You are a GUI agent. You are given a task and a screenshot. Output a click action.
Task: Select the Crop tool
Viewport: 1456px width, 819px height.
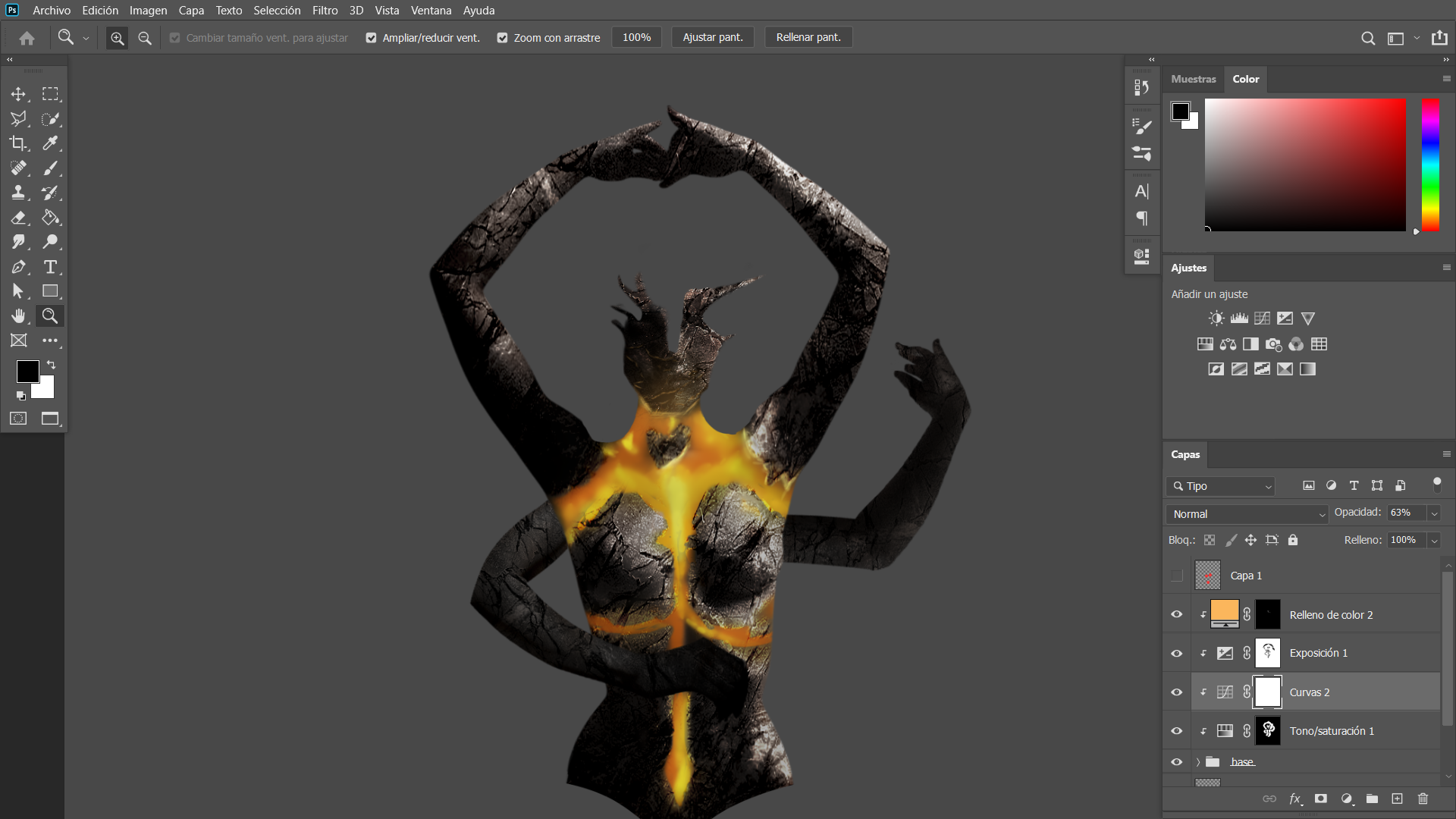(18, 143)
